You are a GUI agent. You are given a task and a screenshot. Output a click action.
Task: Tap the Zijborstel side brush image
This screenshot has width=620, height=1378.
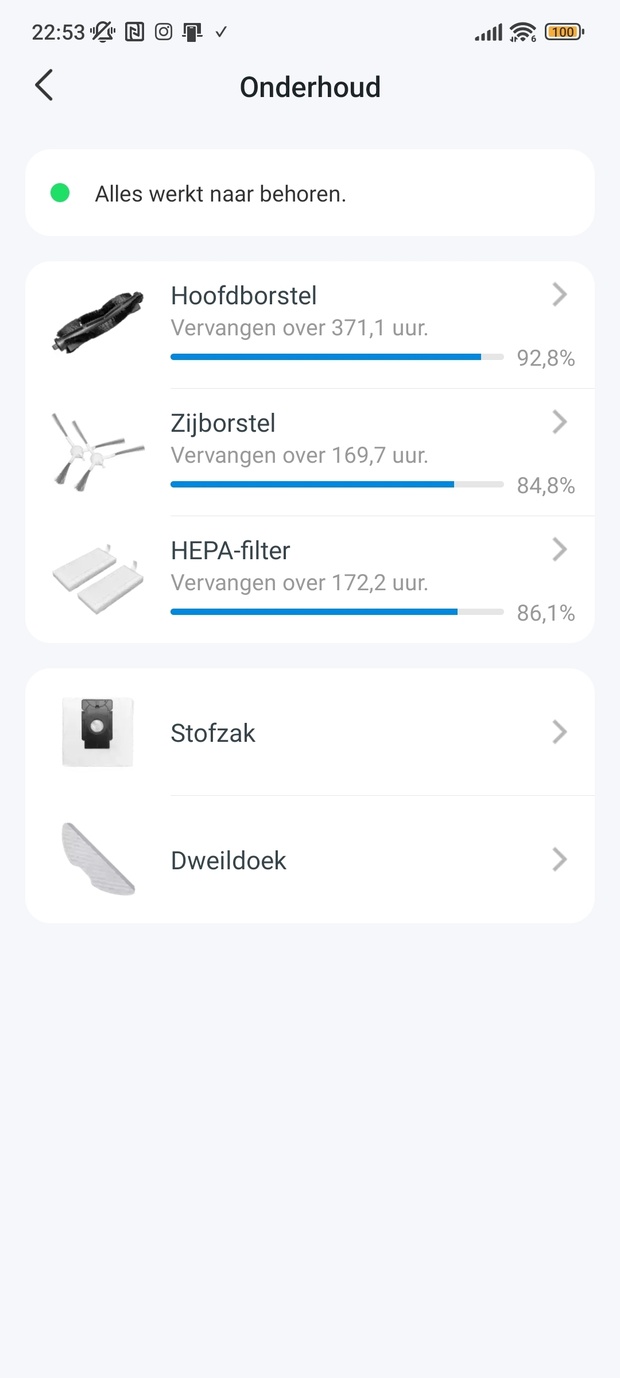point(98,452)
